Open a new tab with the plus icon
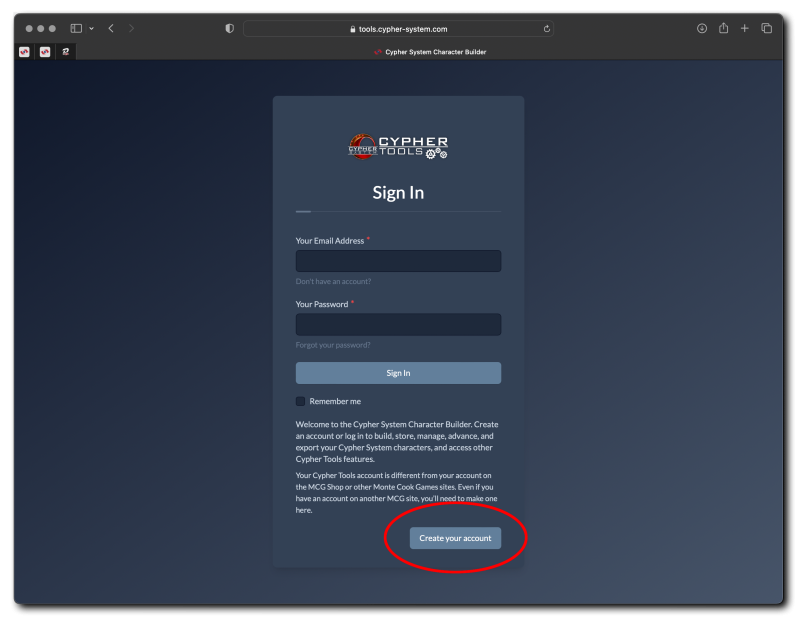 tap(744, 28)
